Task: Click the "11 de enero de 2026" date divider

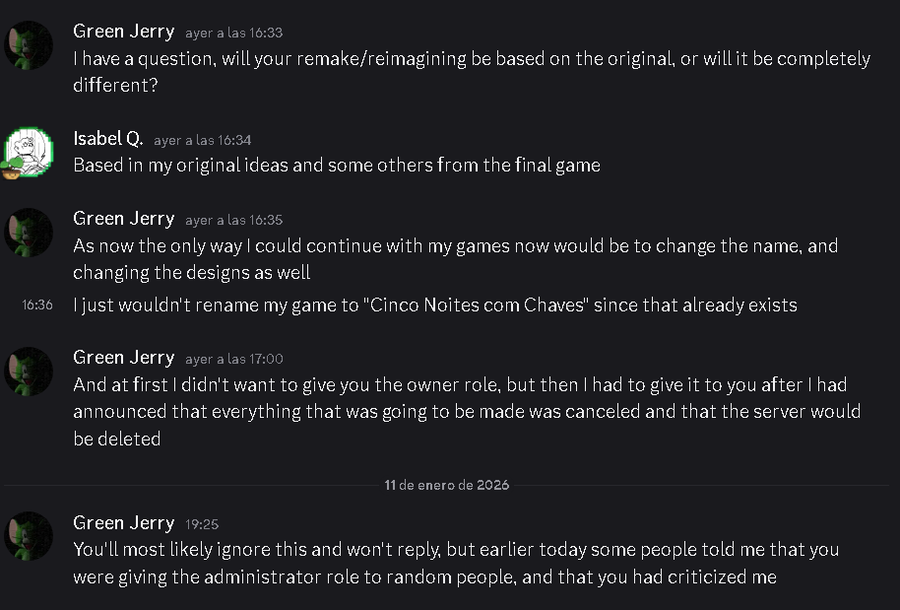Action: 447,485
